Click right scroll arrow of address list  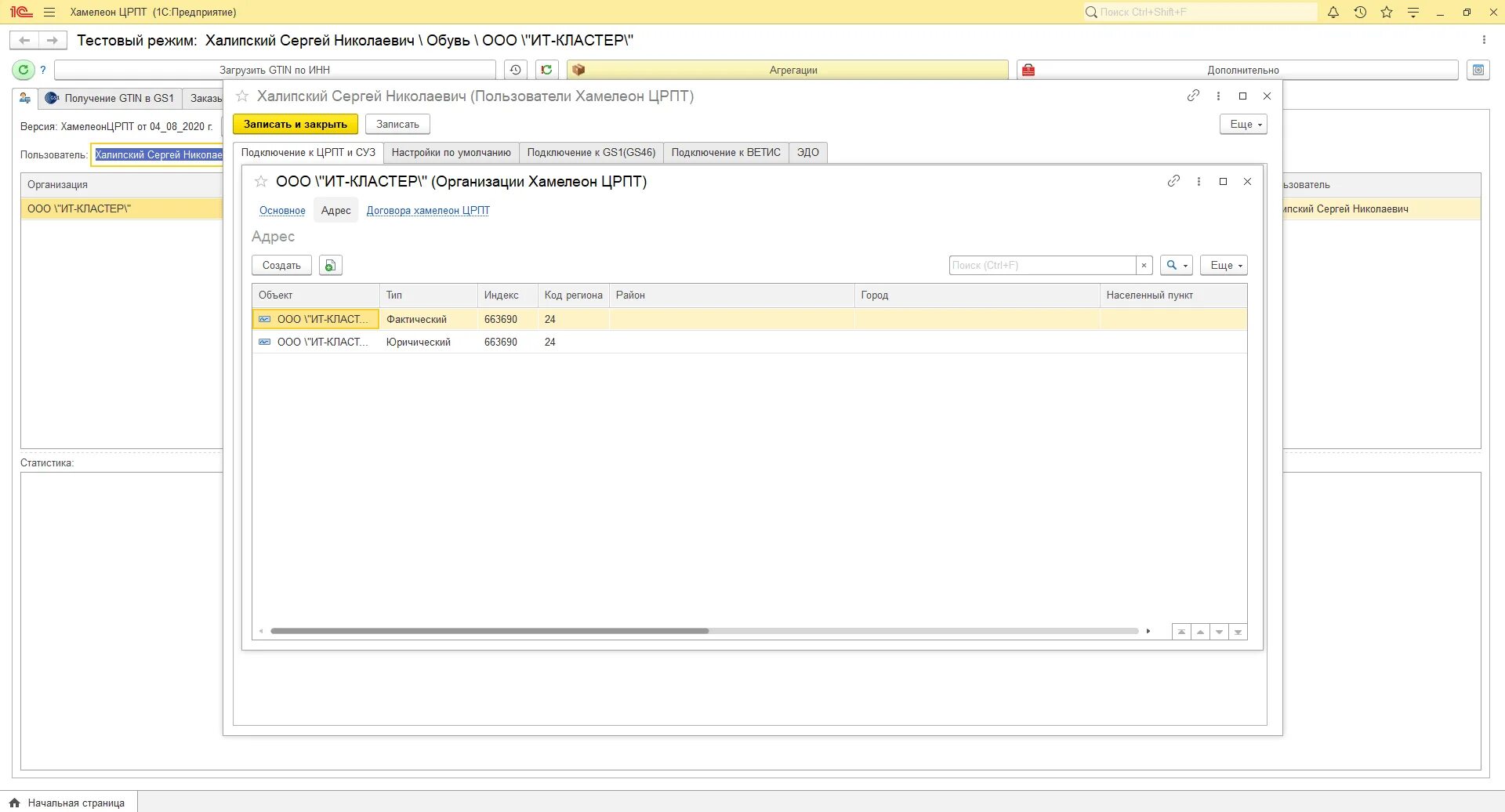tap(1148, 631)
